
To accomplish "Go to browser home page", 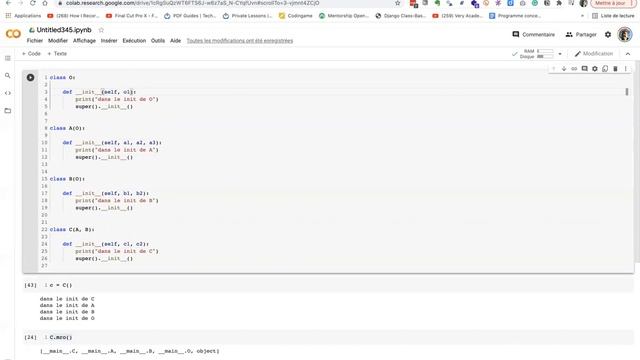I will [45, 3].
